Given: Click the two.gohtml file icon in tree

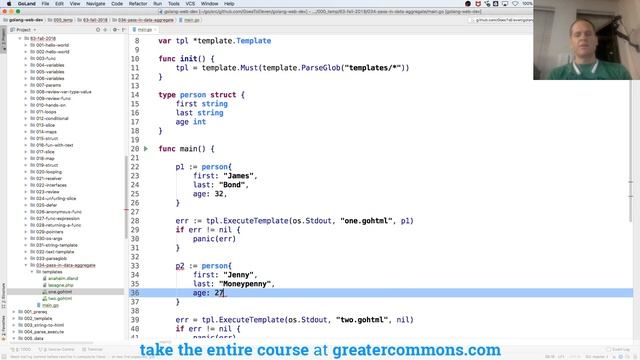Looking at the screenshot, I should point(44,298).
